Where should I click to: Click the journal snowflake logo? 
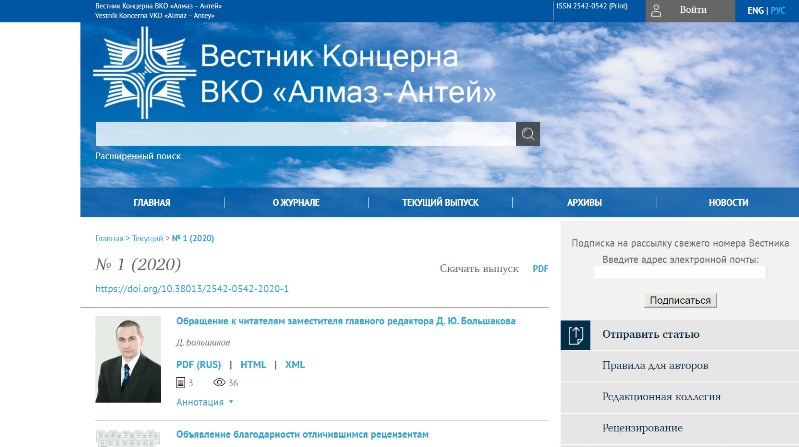click(x=138, y=72)
